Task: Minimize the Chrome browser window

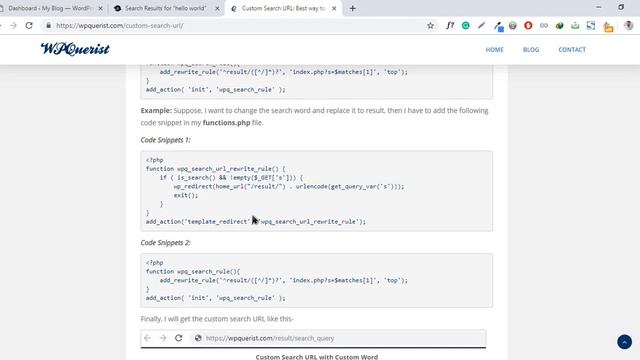Action: pyautogui.click(x=598, y=7)
